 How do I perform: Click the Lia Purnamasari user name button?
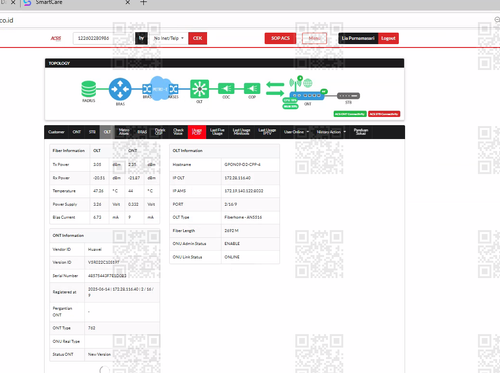pyautogui.click(x=358, y=38)
